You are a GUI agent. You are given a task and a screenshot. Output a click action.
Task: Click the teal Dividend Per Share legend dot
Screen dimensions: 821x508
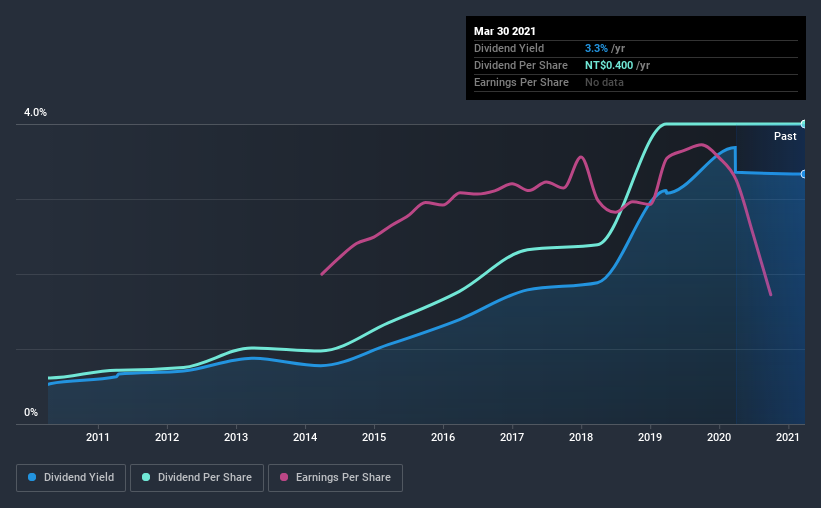tap(146, 477)
